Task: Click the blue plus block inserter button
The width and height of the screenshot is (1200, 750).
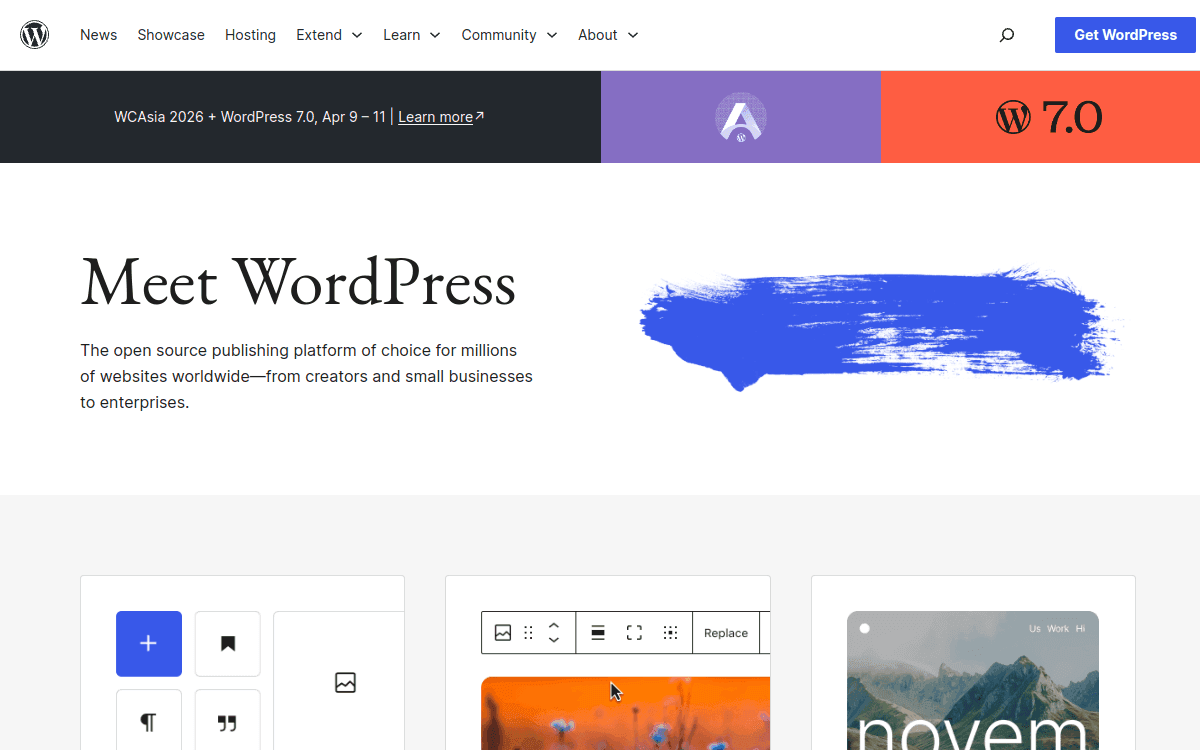Action: point(148,643)
